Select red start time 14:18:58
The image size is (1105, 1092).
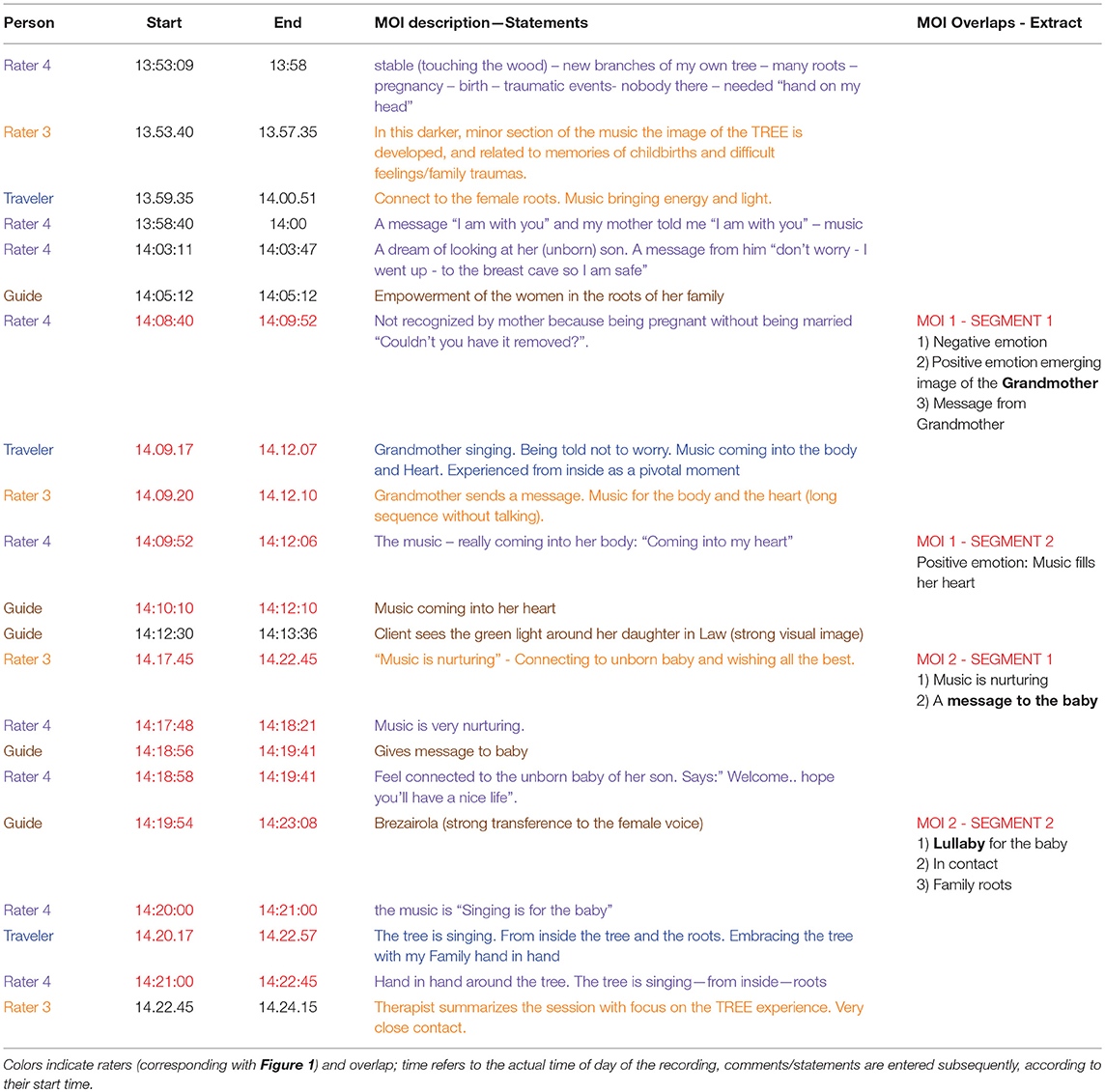coord(164,777)
